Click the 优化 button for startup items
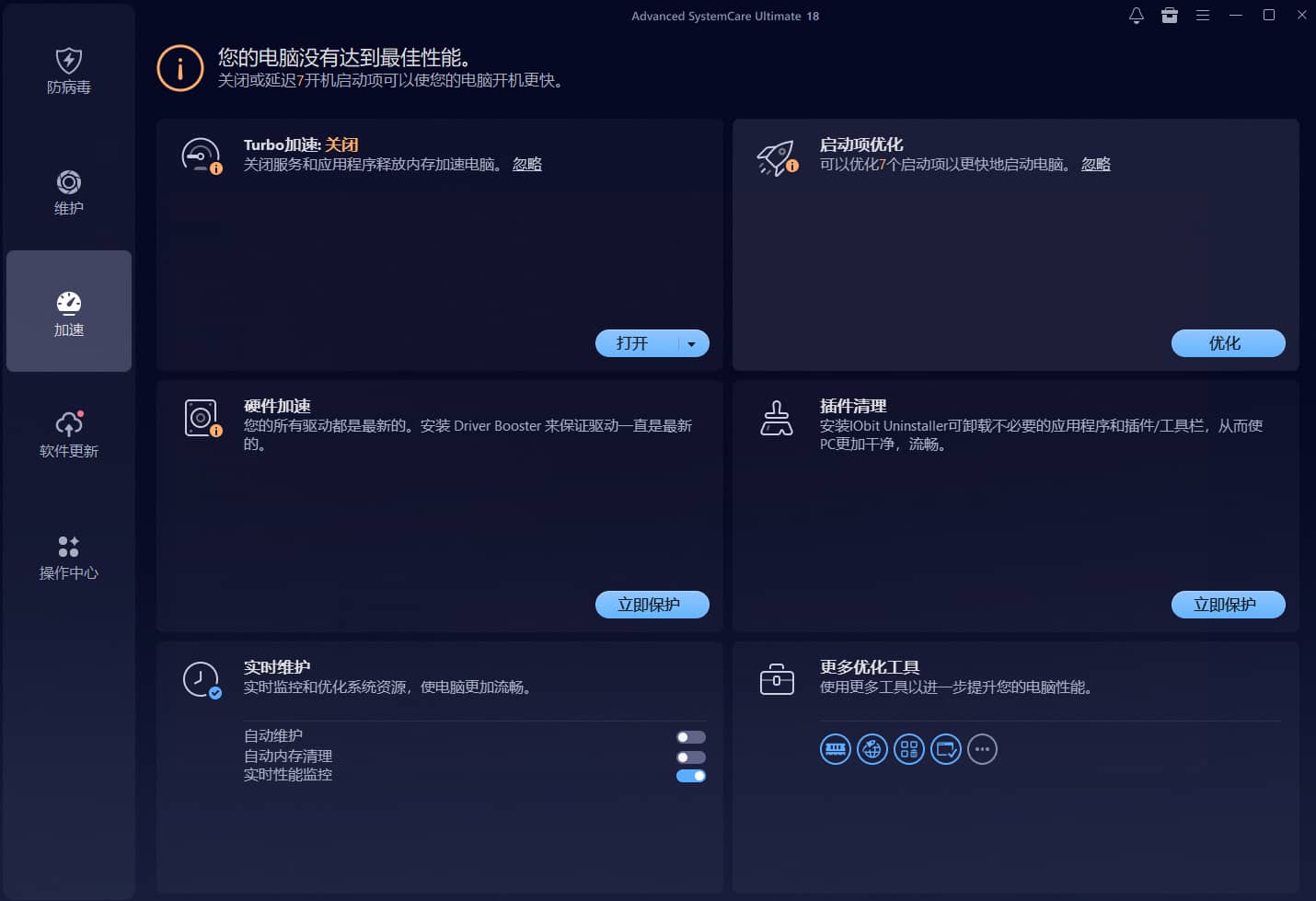This screenshot has height=901, width=1316. (x=1228, y=343)
